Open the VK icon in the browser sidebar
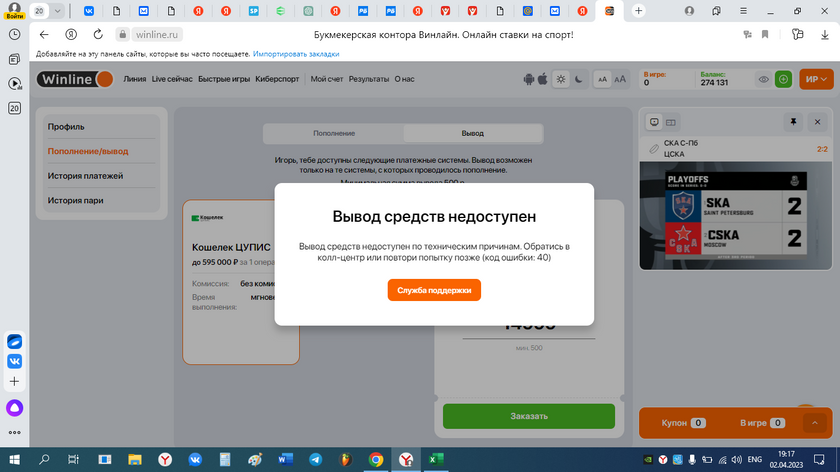 pyautogui.click(x=14, y=362)
